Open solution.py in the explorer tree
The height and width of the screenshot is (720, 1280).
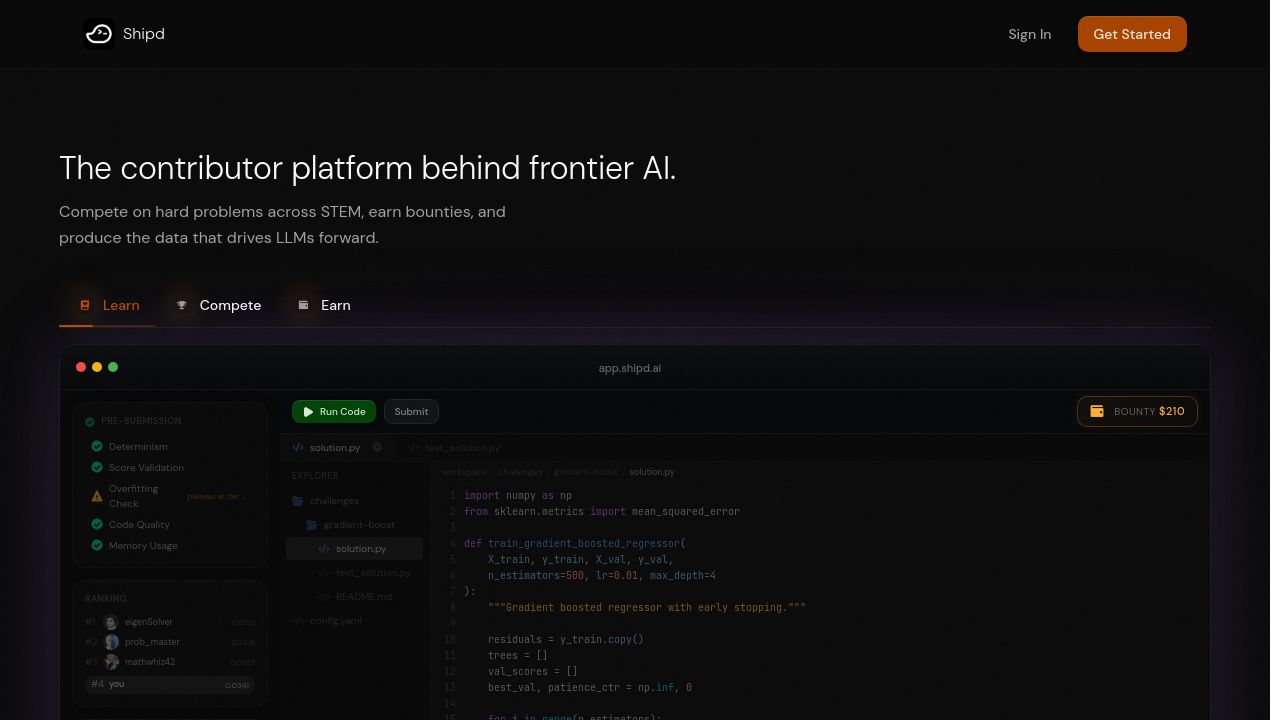354,549
